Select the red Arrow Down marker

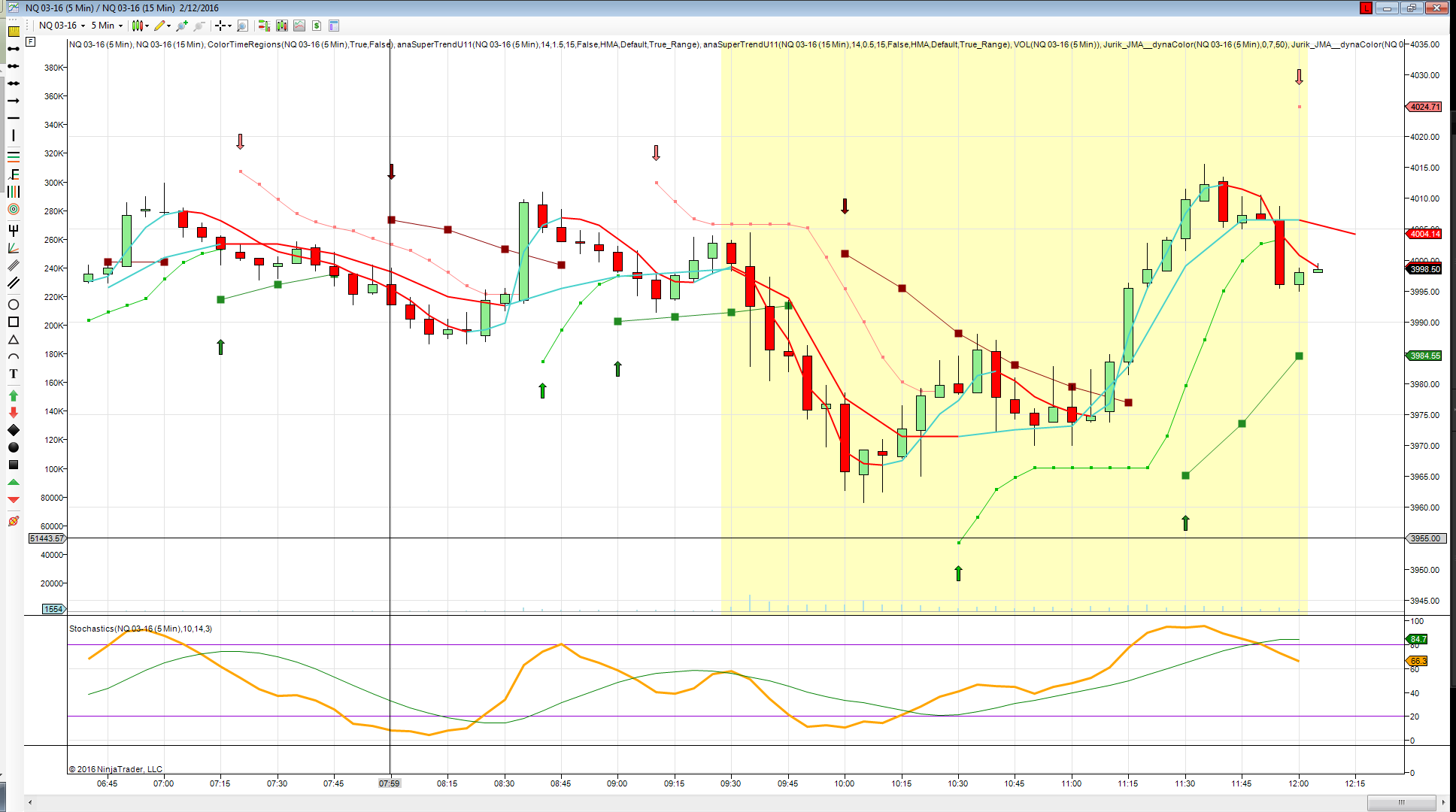click(14, 413)
